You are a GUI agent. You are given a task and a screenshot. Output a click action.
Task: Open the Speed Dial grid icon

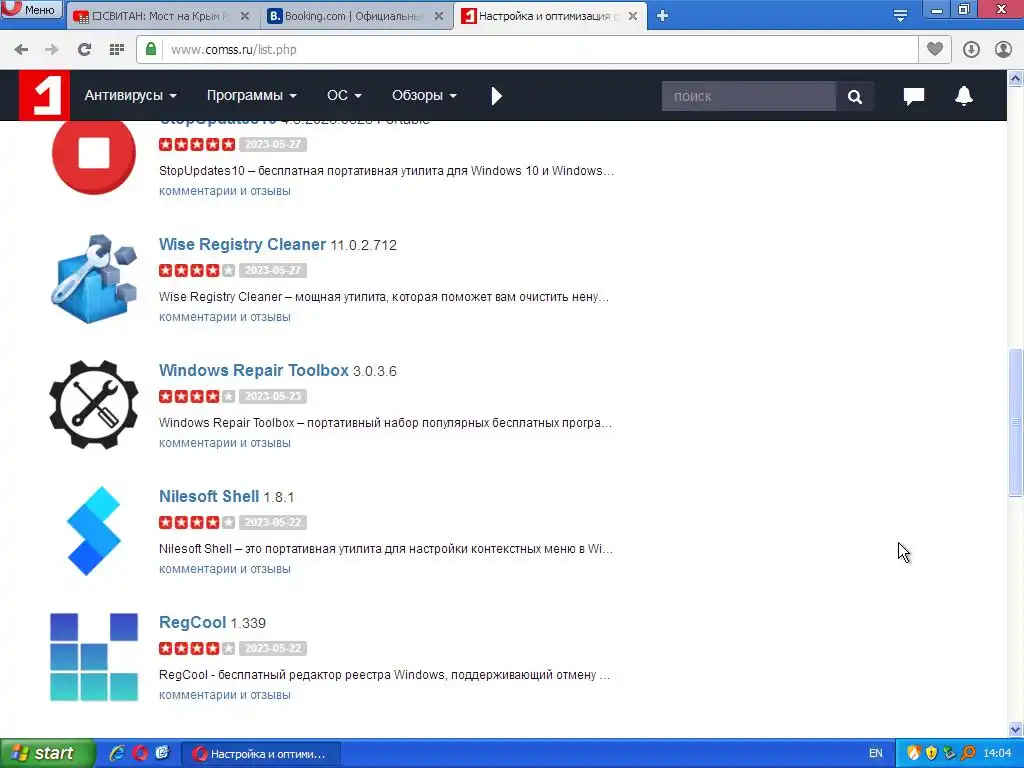116,49
